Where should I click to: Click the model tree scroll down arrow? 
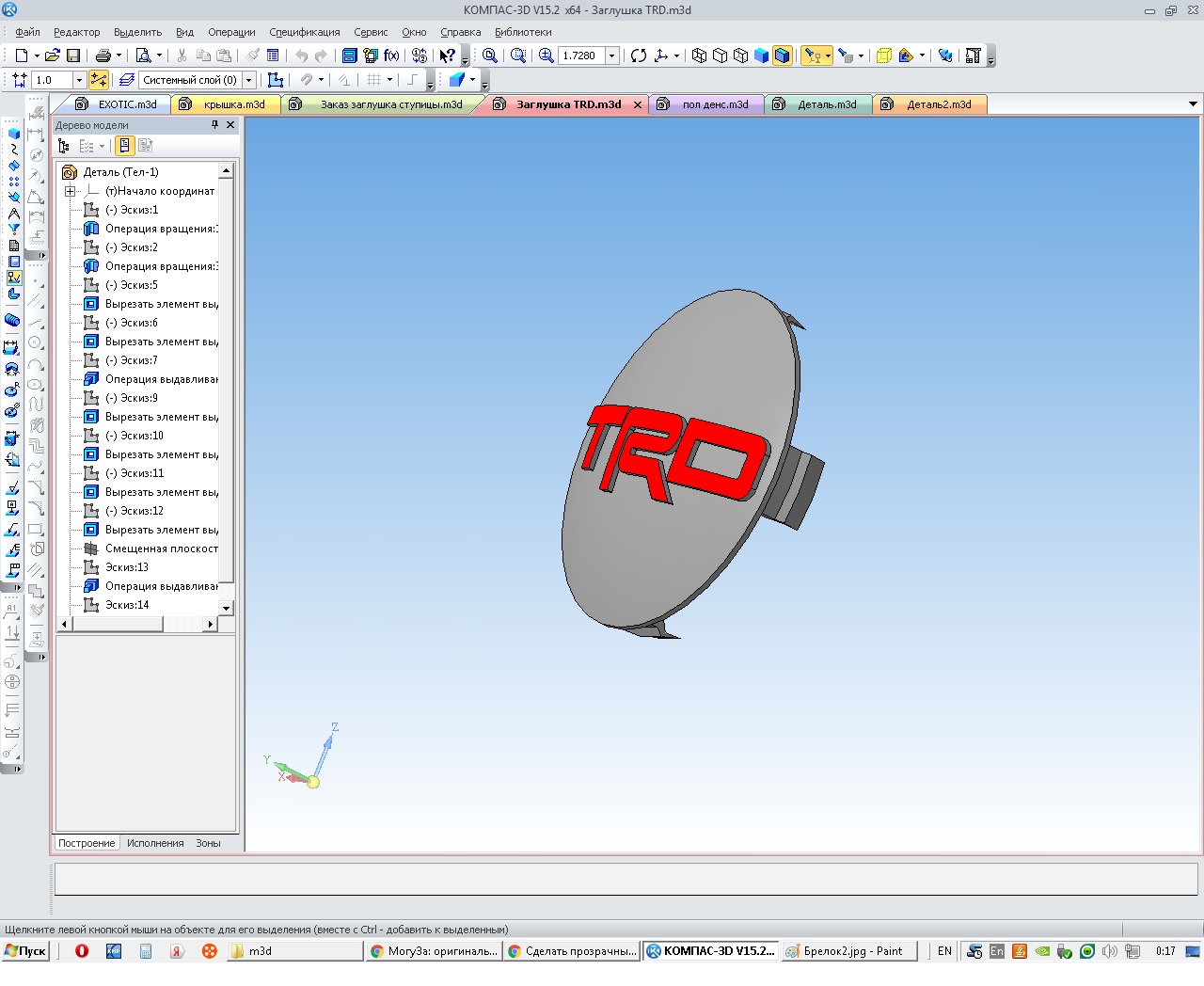(x=226, y=608)
